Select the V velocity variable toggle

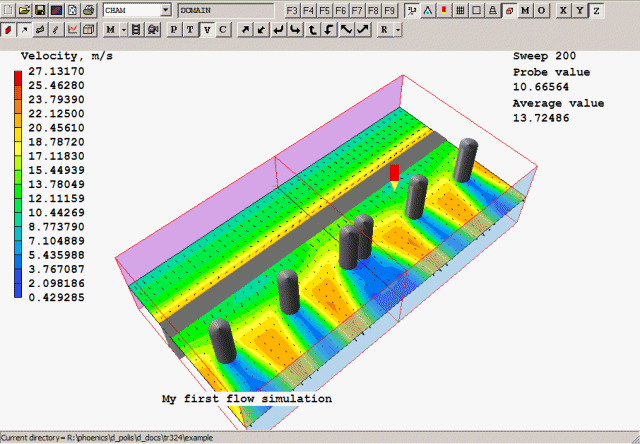point(207,30)
